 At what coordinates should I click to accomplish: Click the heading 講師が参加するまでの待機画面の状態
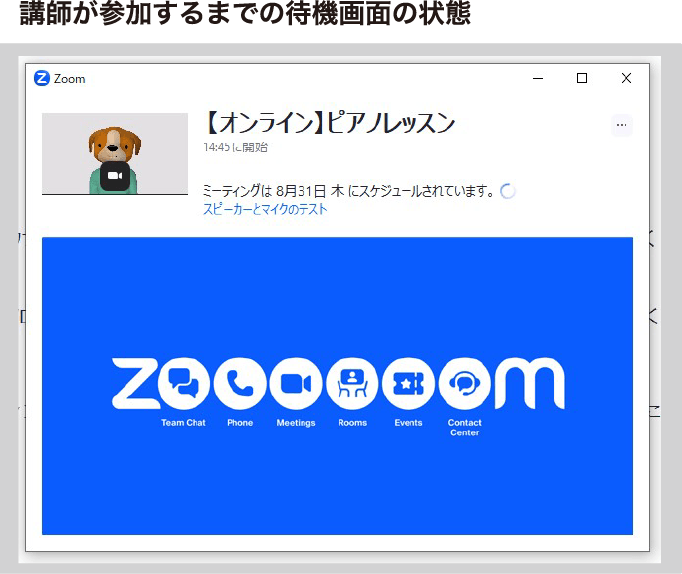245,13
